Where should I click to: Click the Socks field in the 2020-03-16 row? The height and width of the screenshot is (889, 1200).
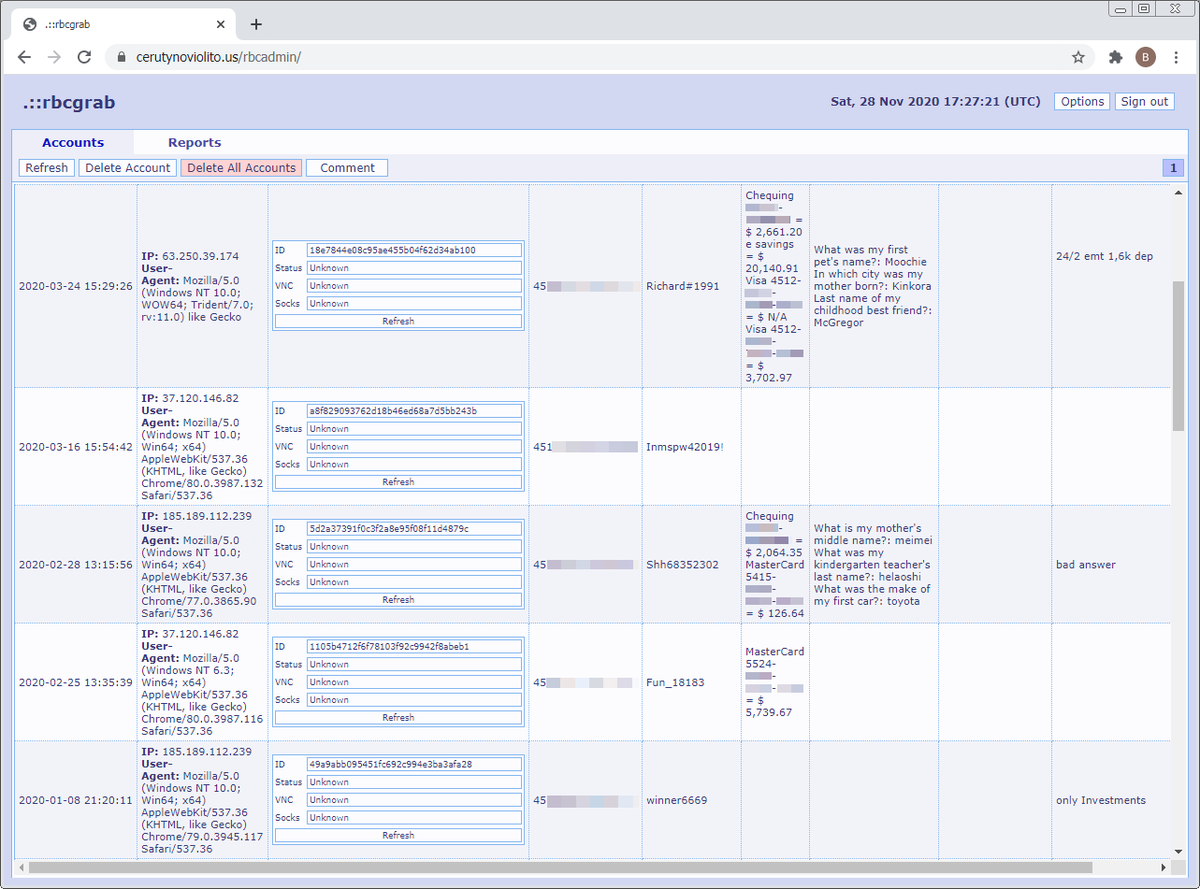coord(414,464)
